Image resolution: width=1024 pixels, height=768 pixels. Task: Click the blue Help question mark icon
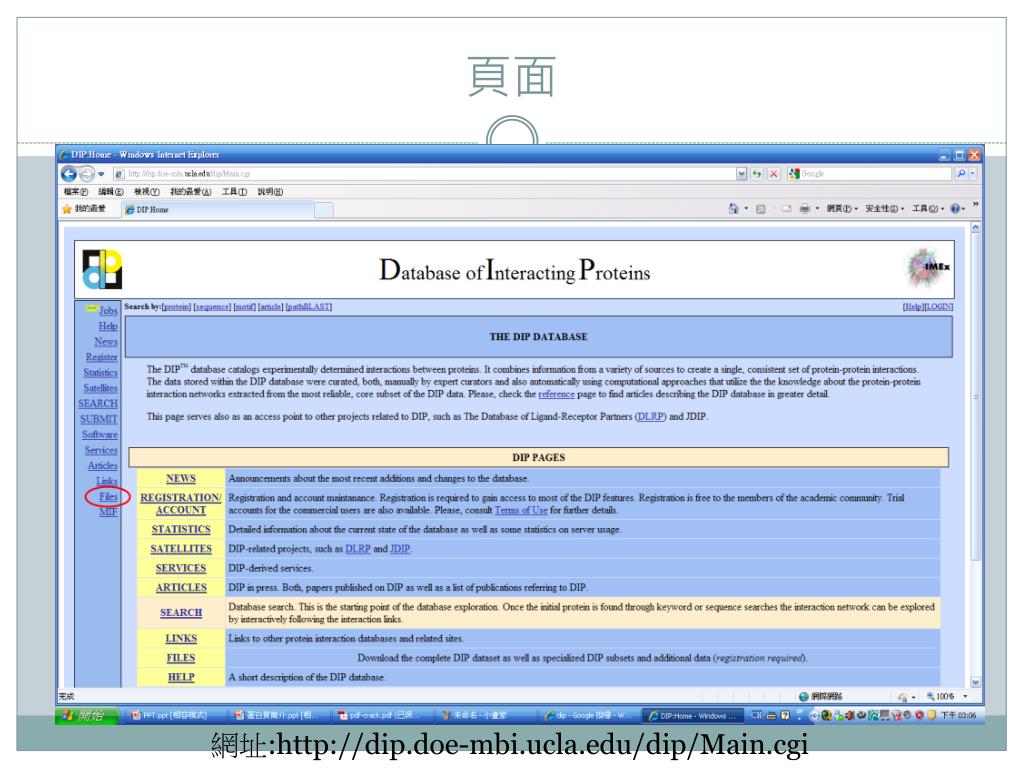point(955,209)
